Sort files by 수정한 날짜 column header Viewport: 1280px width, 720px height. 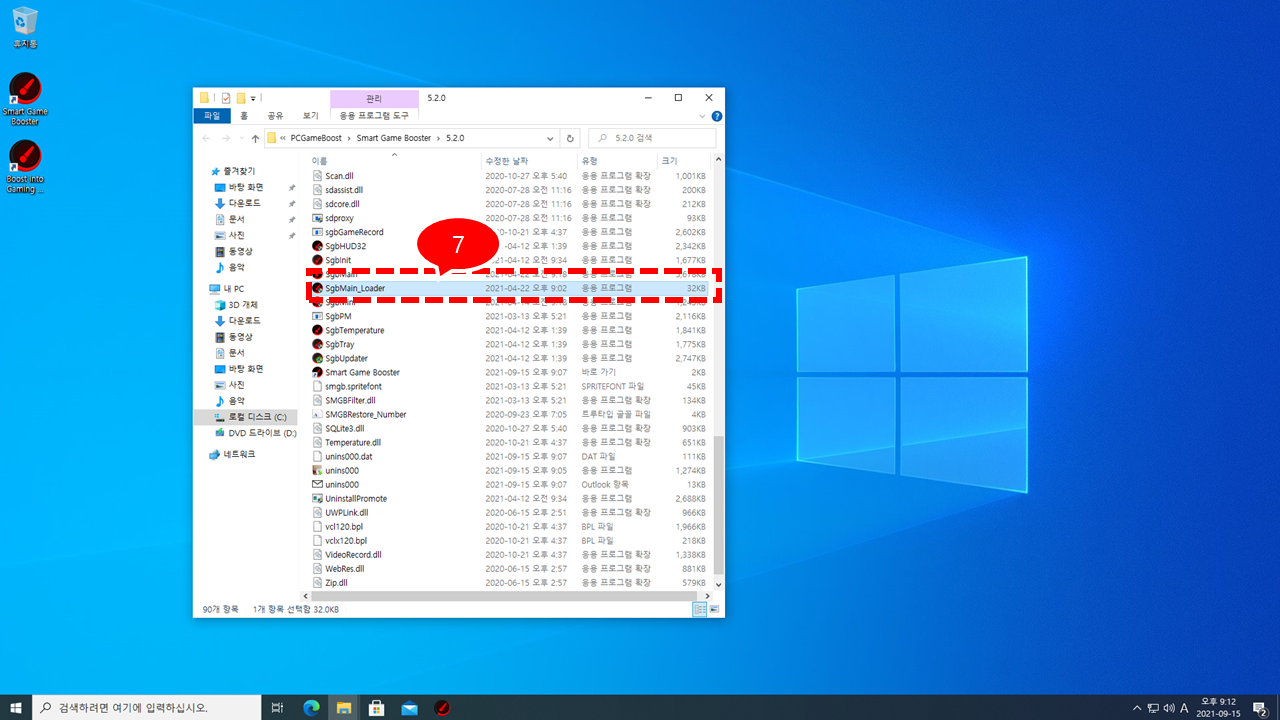530,160
